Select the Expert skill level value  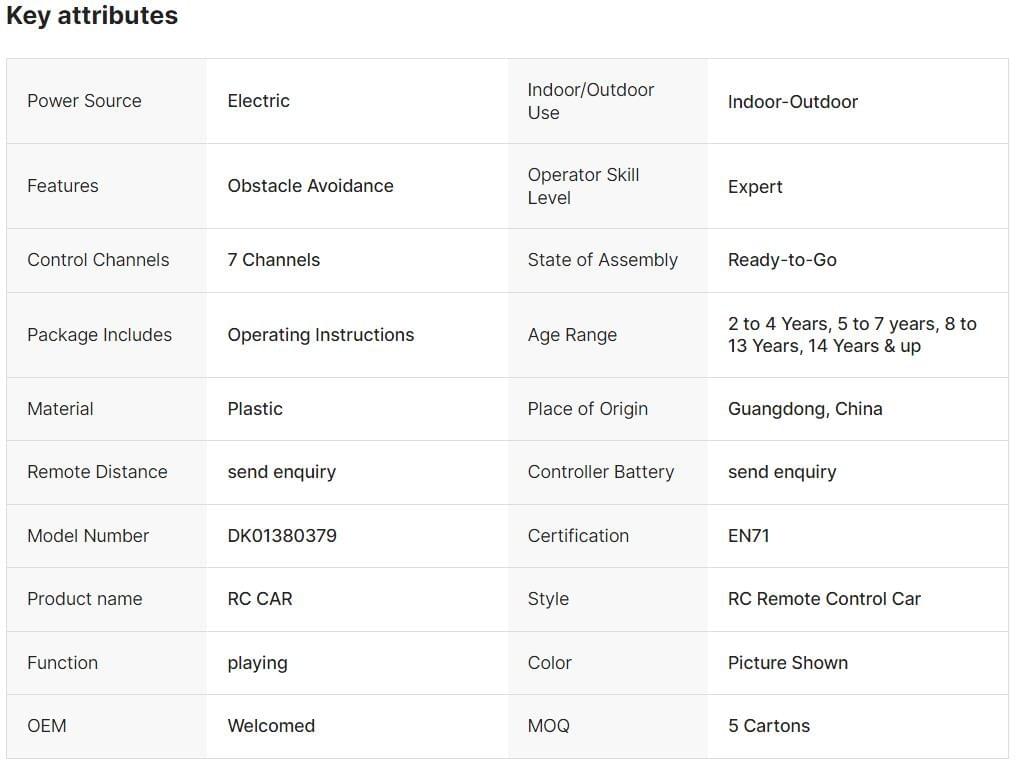click(755, 187)
